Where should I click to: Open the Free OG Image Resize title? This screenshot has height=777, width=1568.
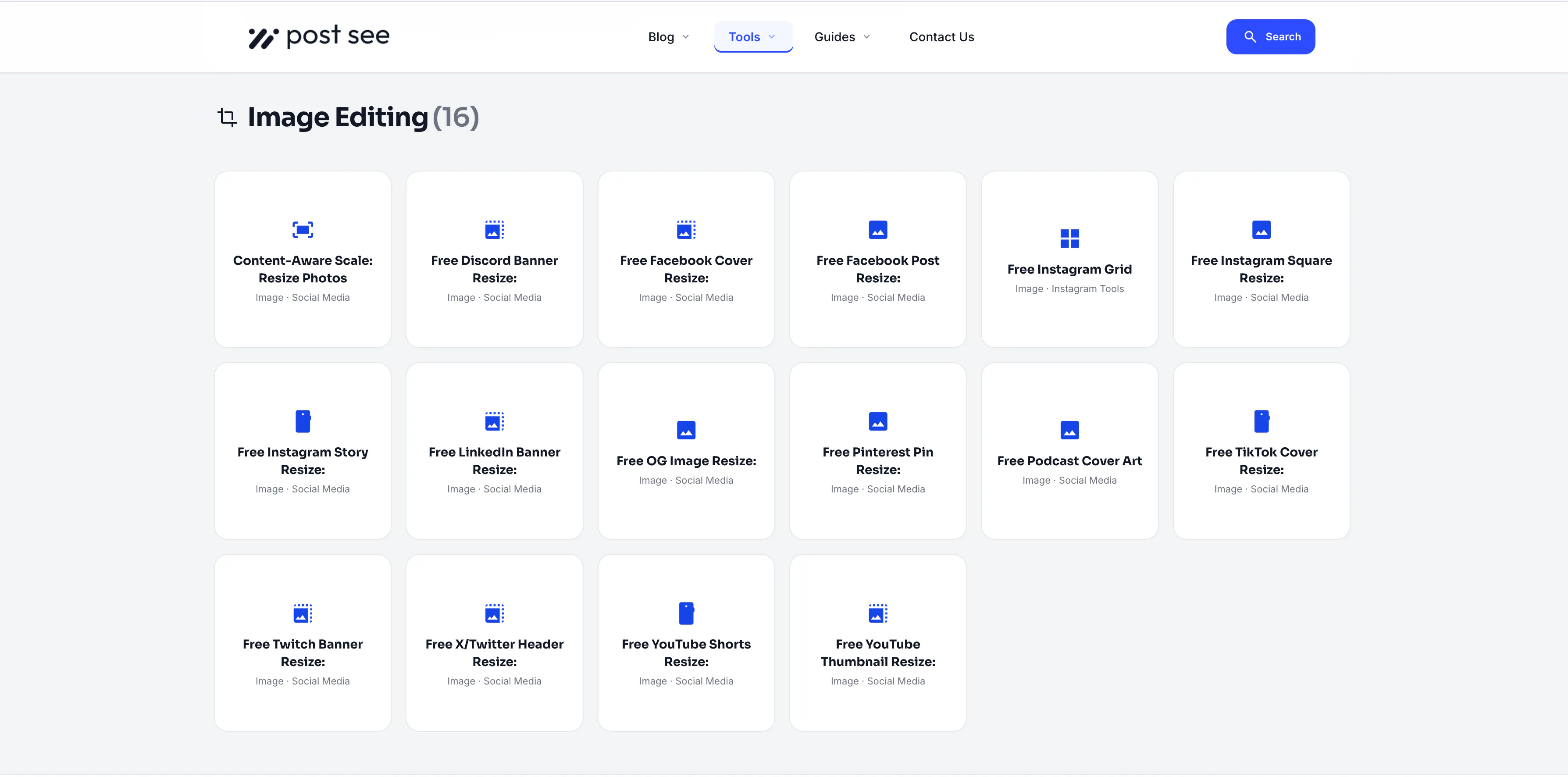pyautogui.click(x=686, y=461)
